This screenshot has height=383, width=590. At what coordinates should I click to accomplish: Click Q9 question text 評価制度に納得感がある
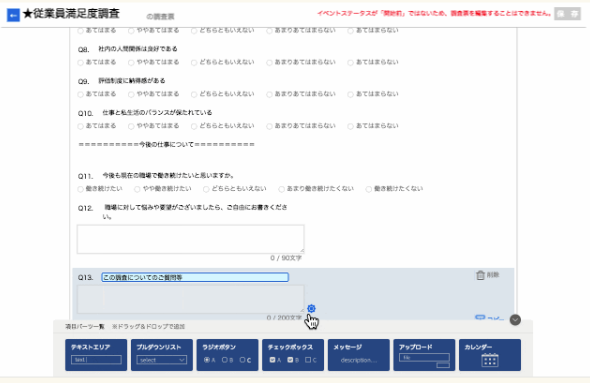click(x=132, y=81)
